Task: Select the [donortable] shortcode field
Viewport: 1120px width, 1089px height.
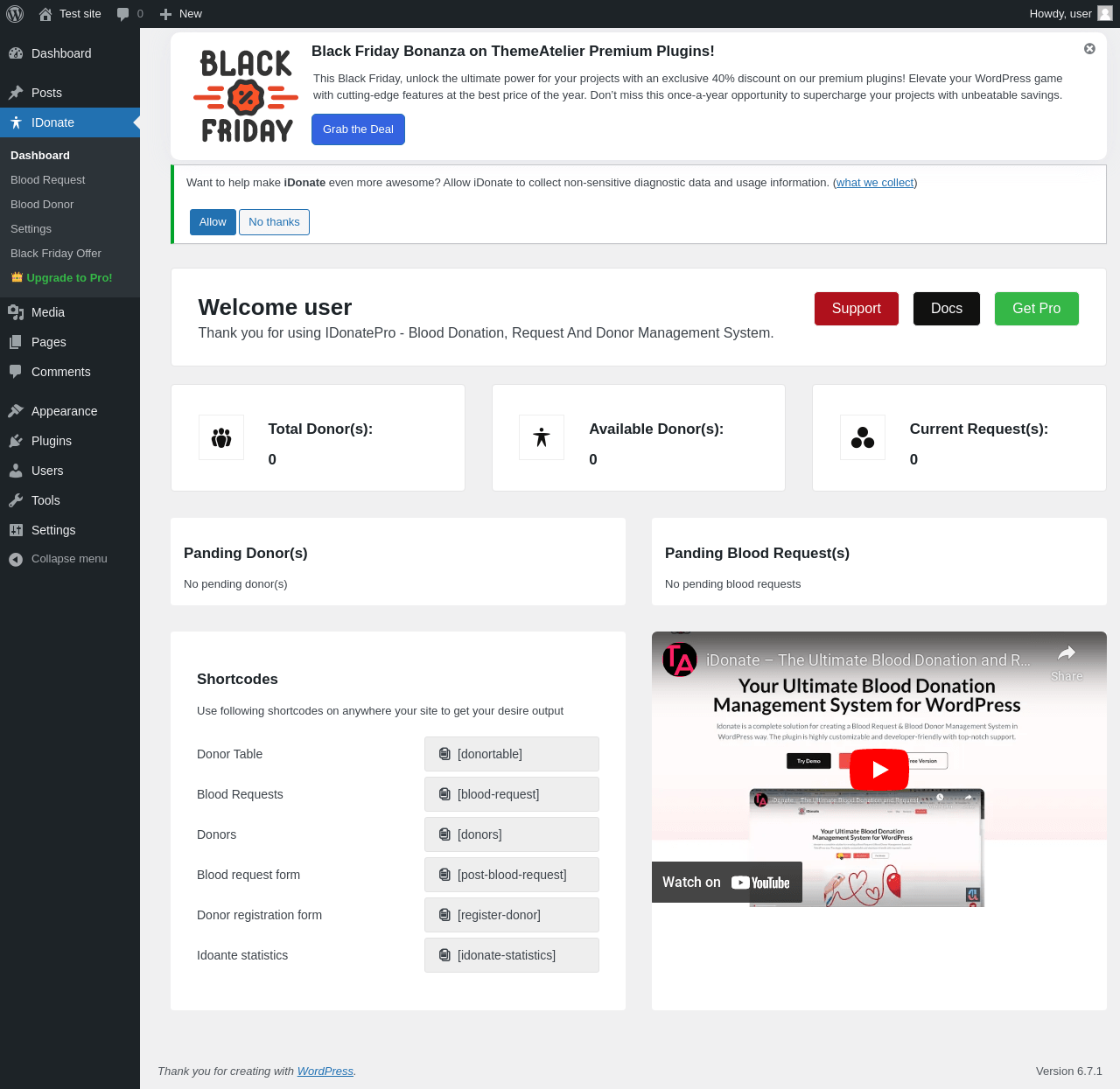Action: (512, 754)
